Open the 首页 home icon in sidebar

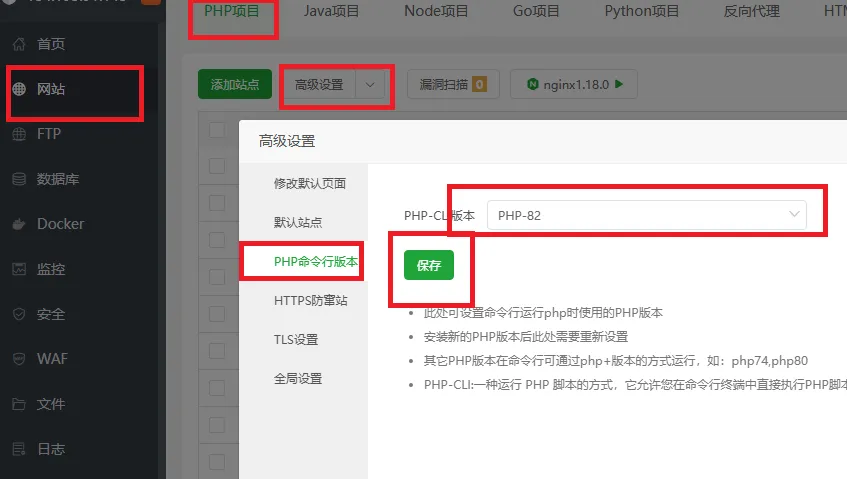[19, 44]
